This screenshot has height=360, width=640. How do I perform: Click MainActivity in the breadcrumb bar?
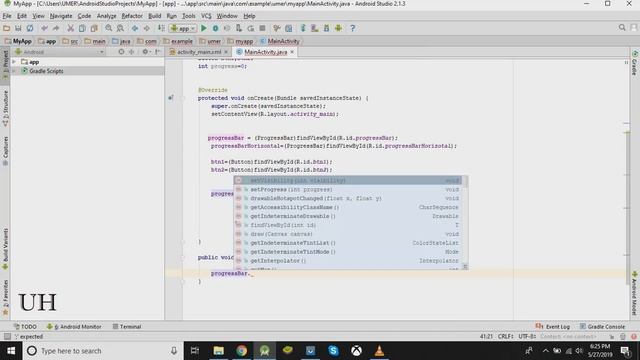pos(283,41)
